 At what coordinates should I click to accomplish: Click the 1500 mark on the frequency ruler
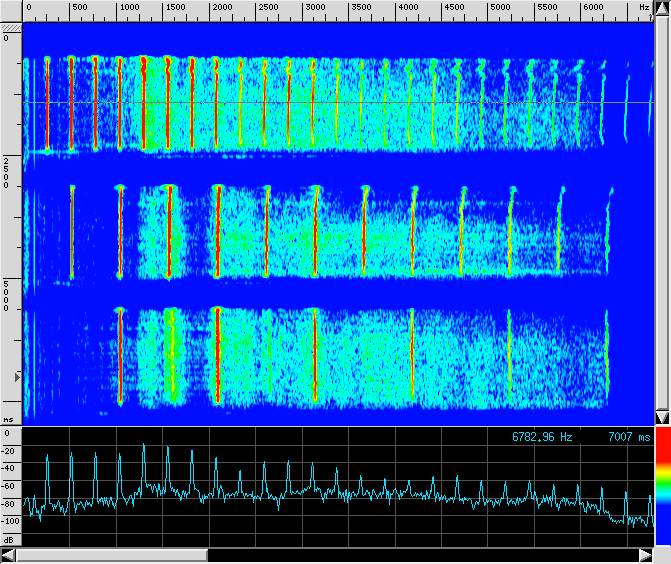pos(174,7)
